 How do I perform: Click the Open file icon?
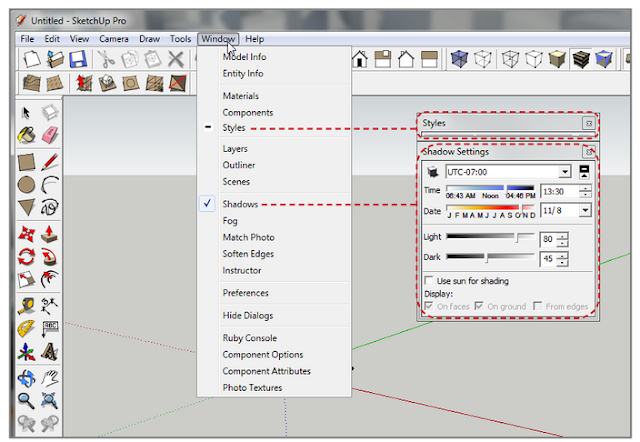(x=55, y=59)
